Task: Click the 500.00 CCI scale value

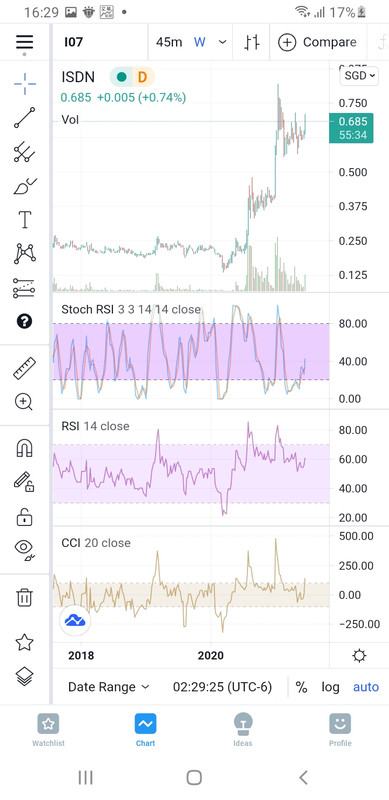Action: tap(356, 536)
